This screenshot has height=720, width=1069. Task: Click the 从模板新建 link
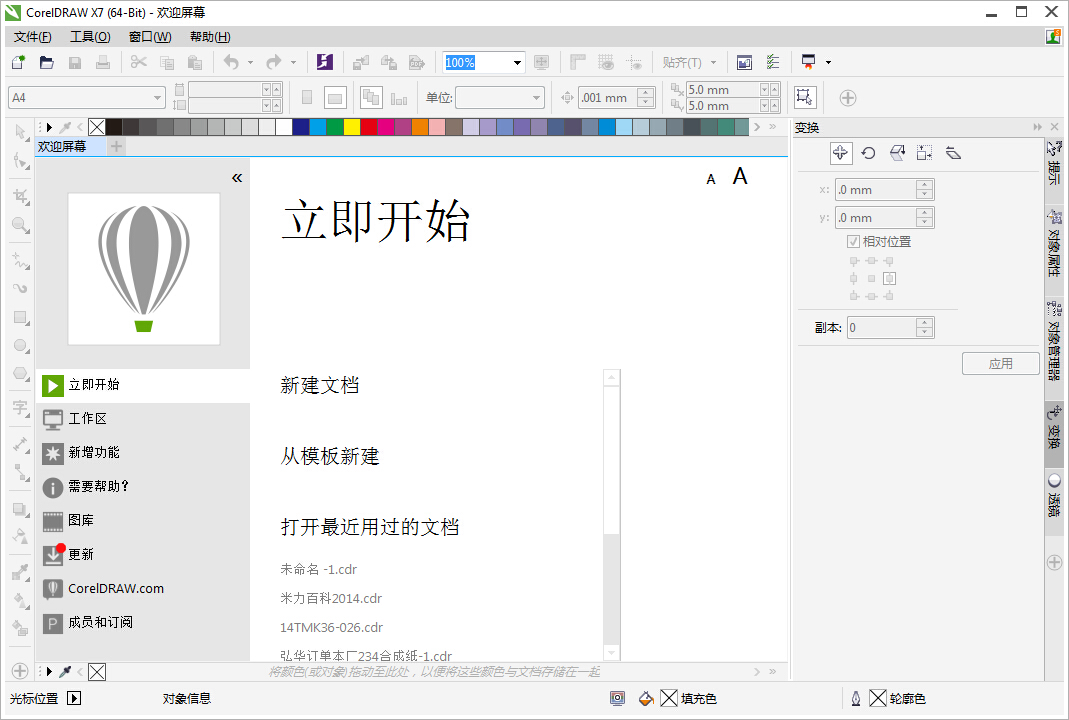pyautogui.click(x=330, y=456)
